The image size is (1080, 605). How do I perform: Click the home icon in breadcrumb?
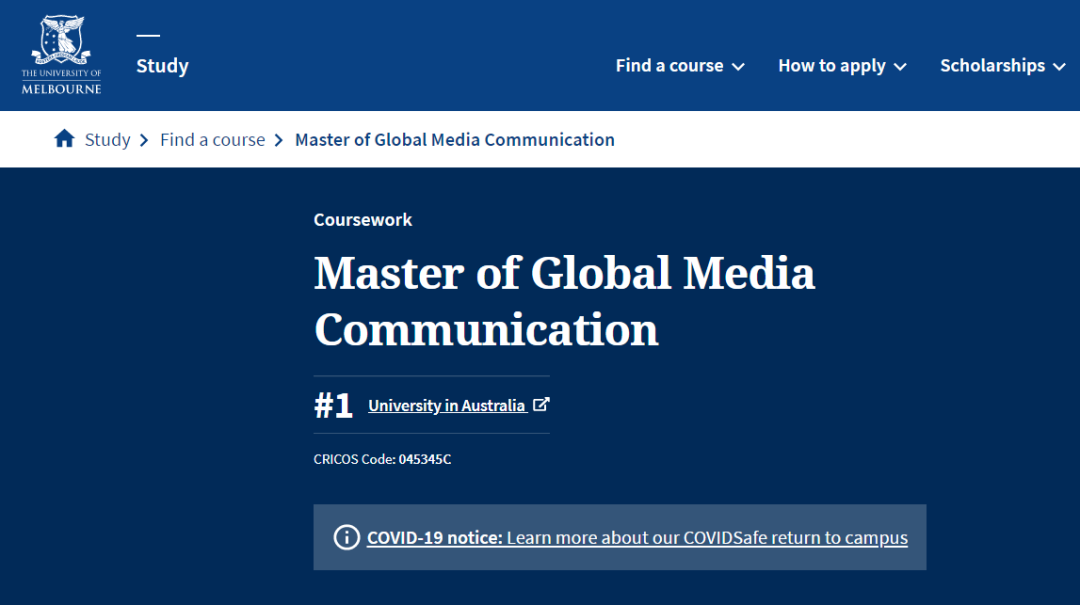64,139
